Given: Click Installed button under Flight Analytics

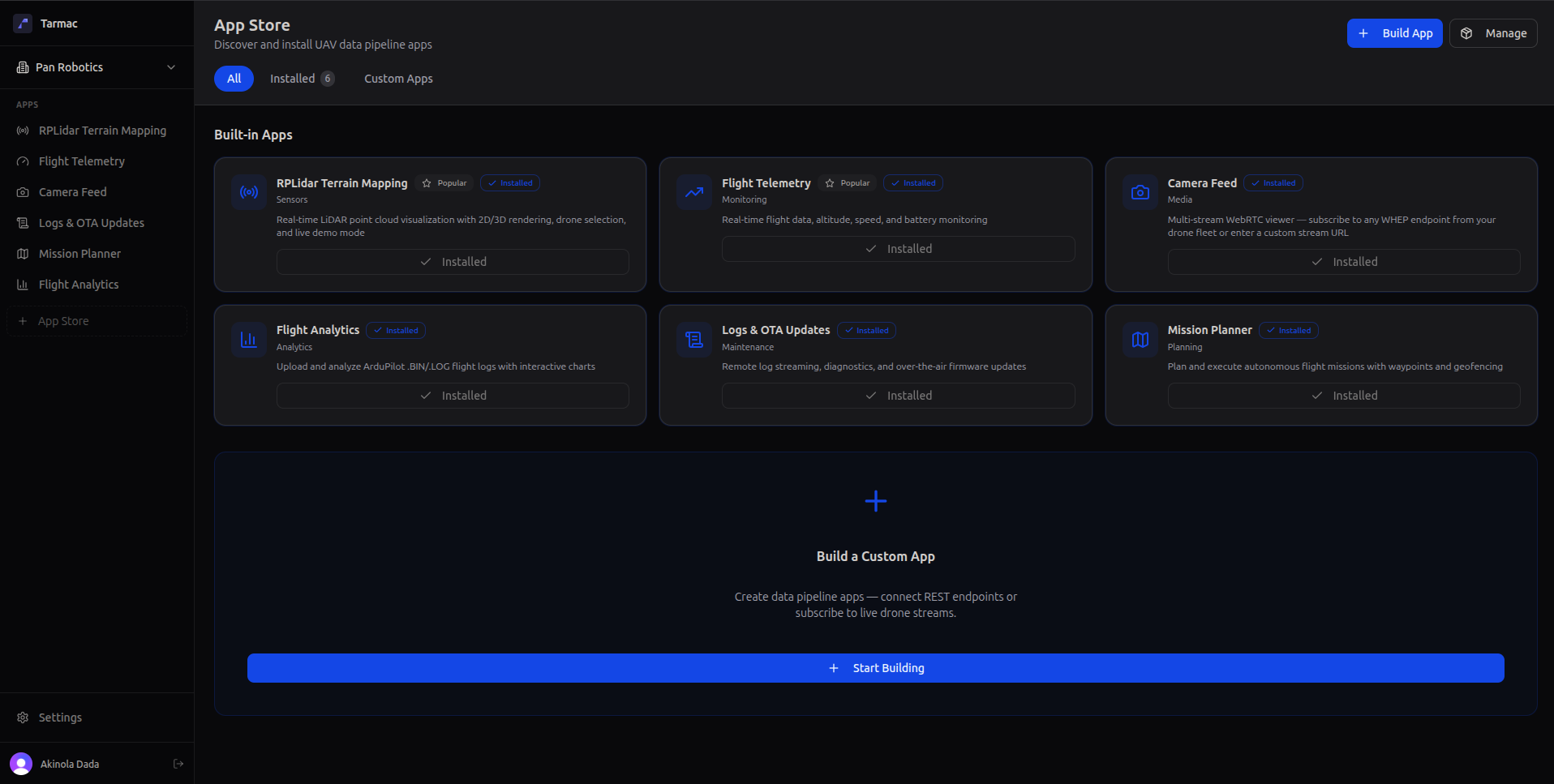Looking at the screenshot, I should 453,396.
